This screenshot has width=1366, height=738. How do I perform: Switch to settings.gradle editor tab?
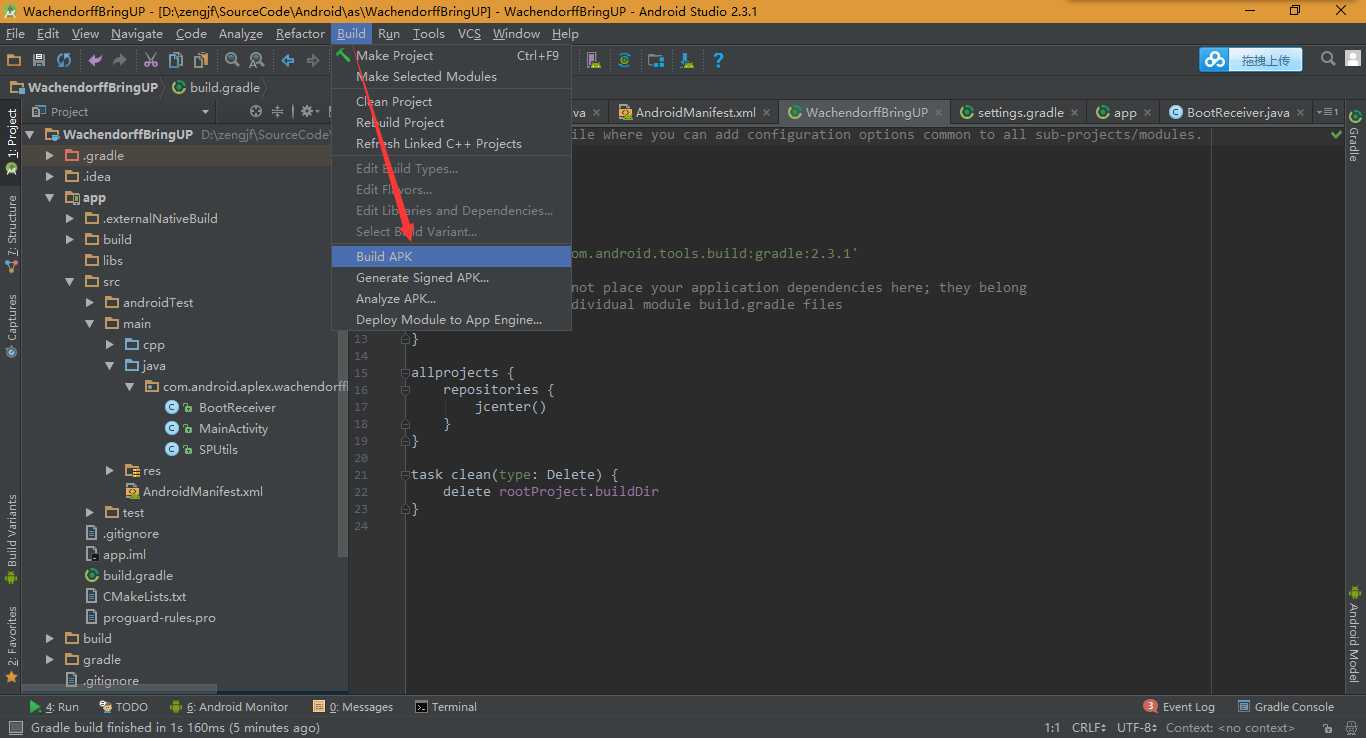[1019, 112]
